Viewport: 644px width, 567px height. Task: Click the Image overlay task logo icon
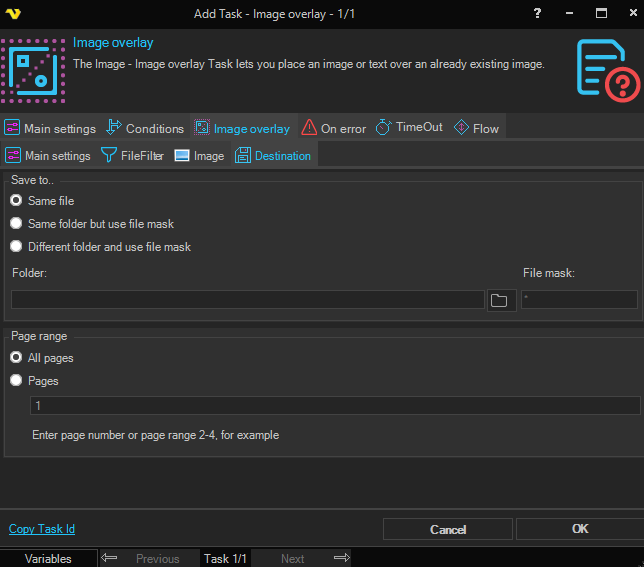pos(33,69)
